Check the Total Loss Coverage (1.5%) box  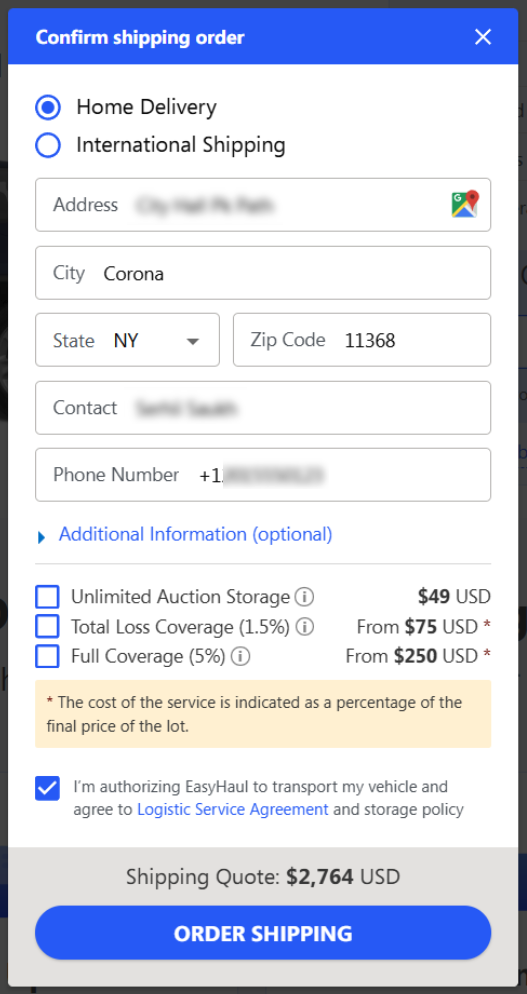48,626
